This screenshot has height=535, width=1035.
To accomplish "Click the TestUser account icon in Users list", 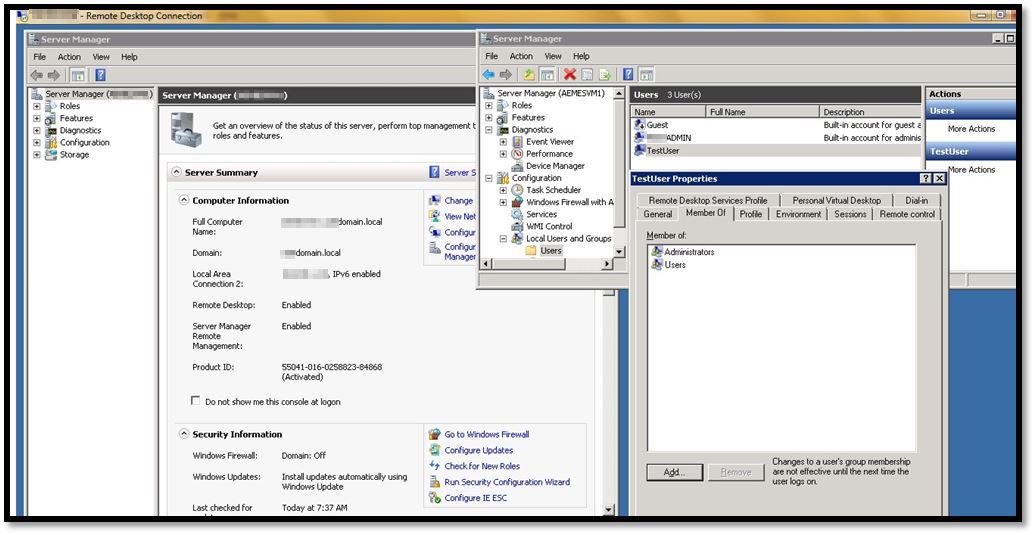I will 639,150.
